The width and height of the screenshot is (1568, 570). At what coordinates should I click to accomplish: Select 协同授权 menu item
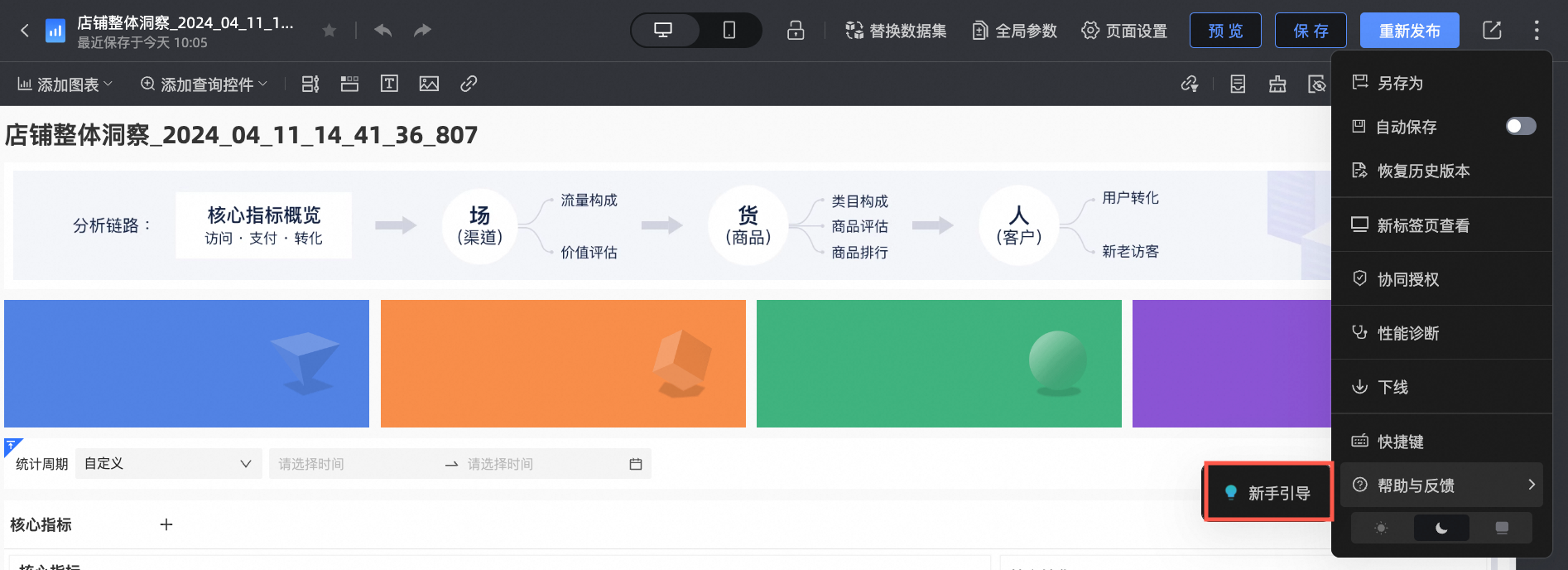[x=1441, y=279]
